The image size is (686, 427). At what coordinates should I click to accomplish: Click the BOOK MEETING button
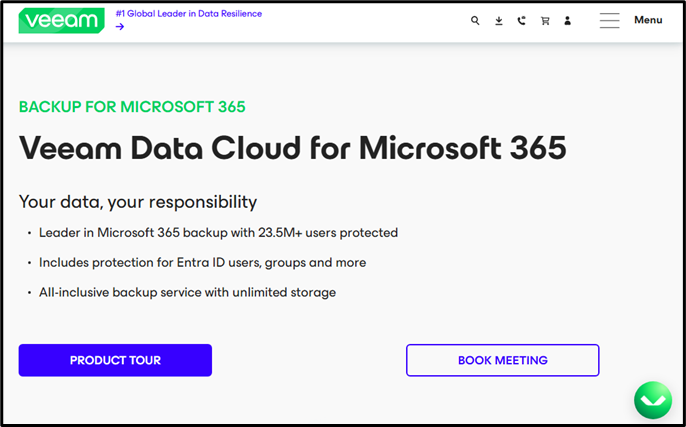point(503,360)
